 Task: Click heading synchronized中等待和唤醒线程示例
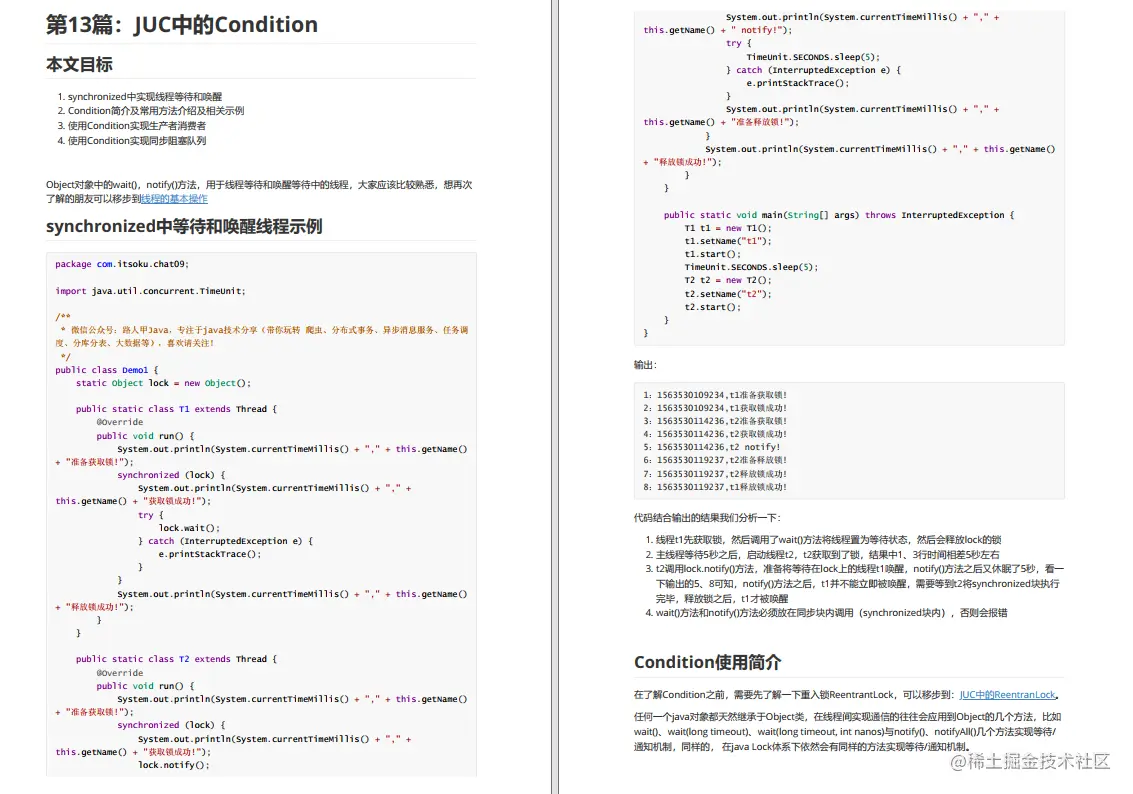(184, 226)
